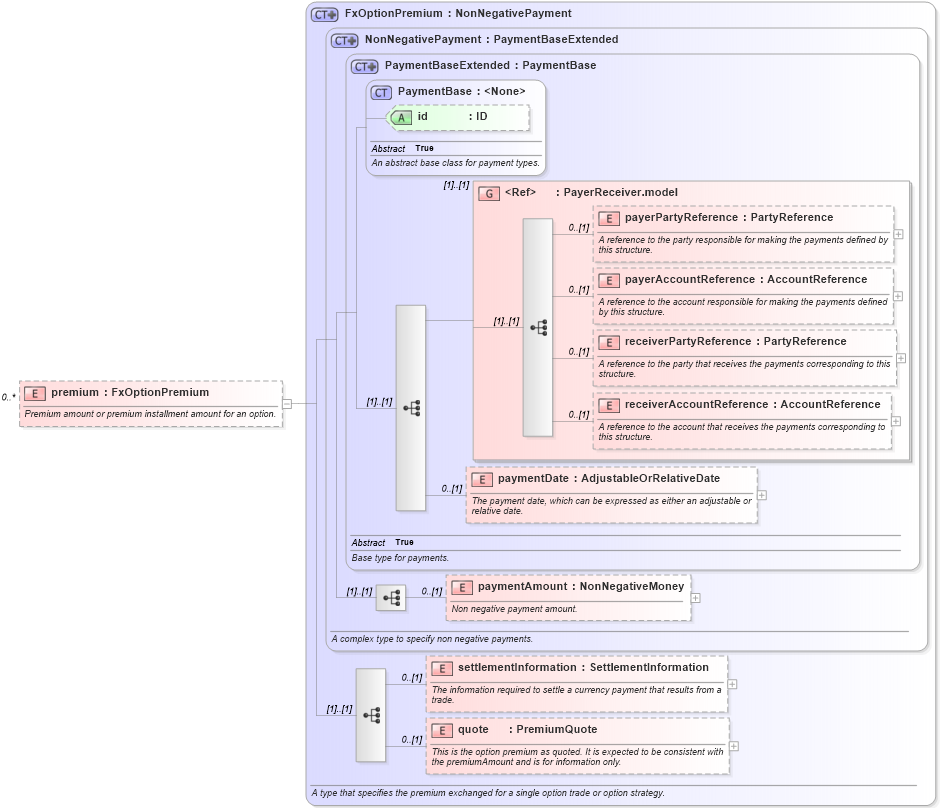Viewport: 941px width, 808px height.
Task: Expand the paymentDate element plus box
Action: 762,494
